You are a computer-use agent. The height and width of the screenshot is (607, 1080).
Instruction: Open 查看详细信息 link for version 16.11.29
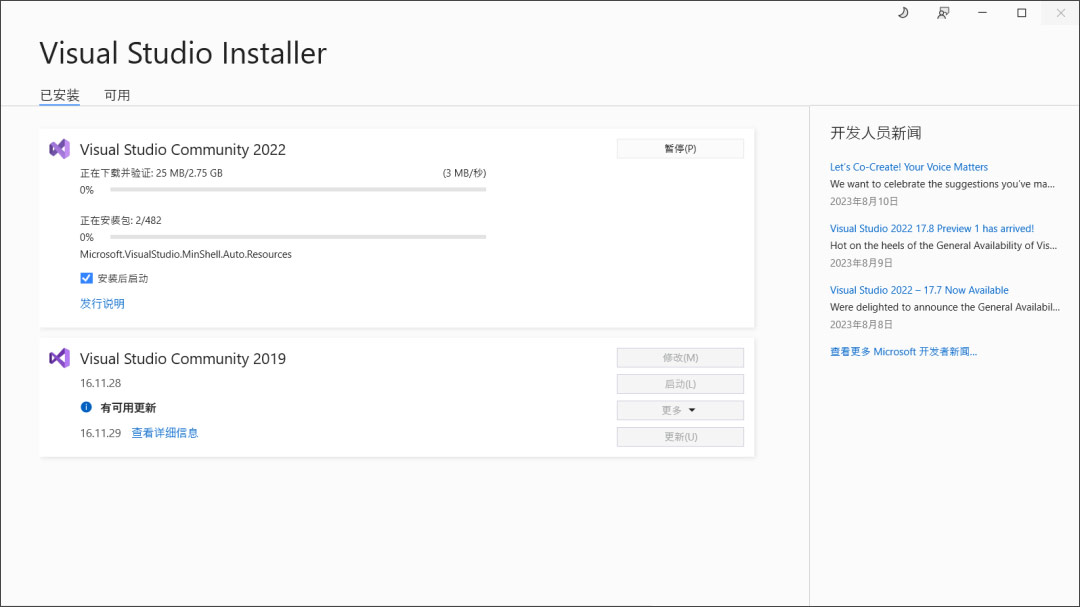tap(165, 433)
